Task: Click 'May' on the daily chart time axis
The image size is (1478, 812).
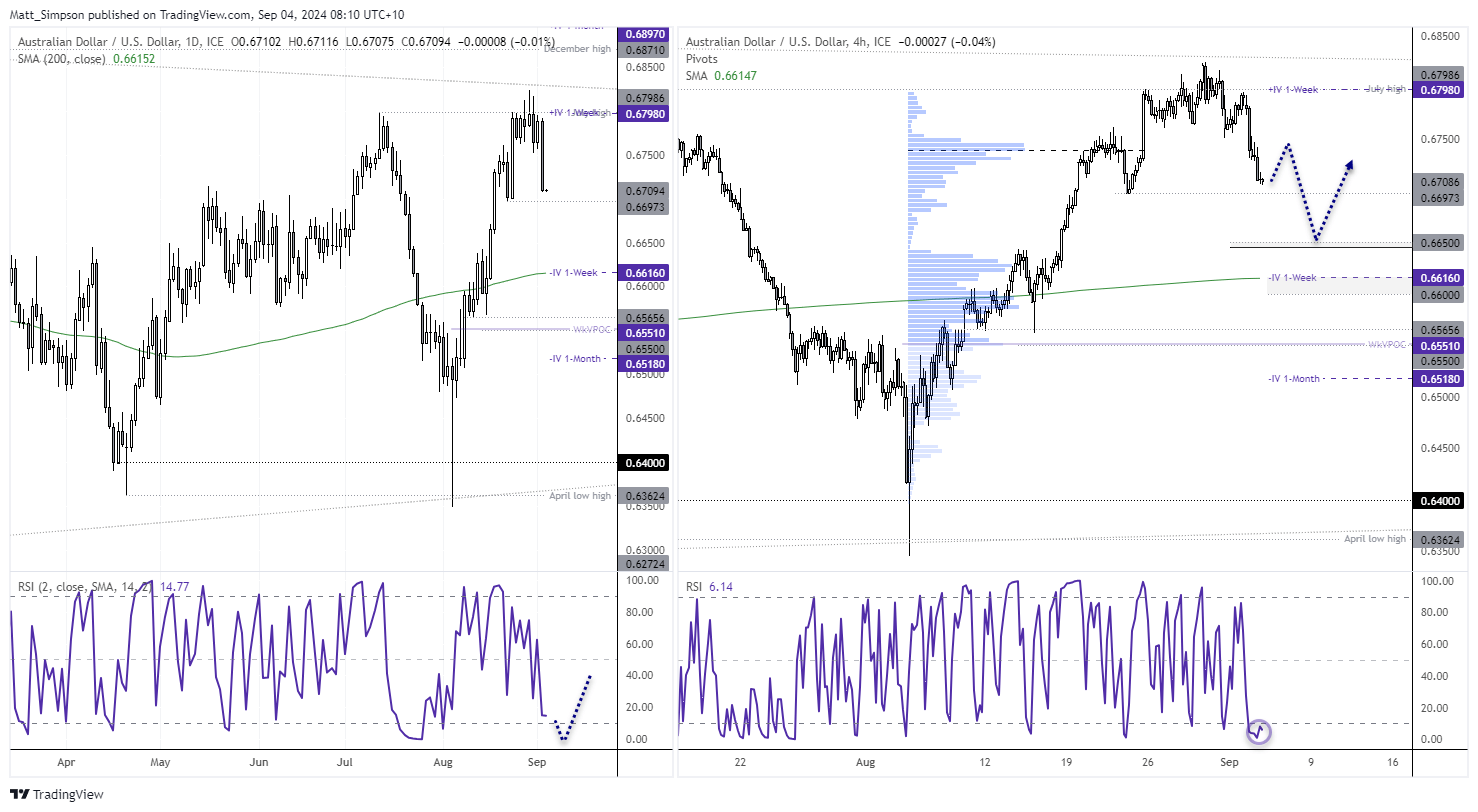Action: click(x=161, y=761)
